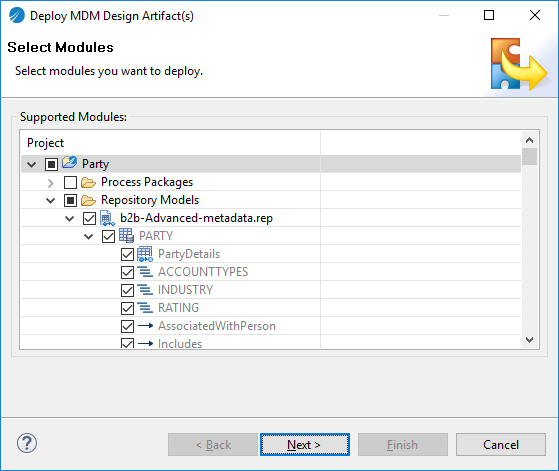Click the Next button
Screen dimensions: 559x471
305,445
